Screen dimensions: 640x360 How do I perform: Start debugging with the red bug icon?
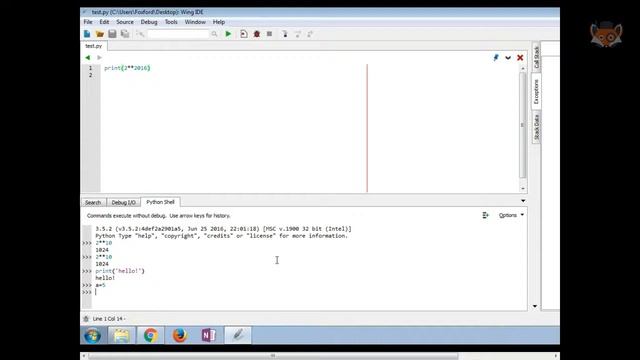(257, 34)
